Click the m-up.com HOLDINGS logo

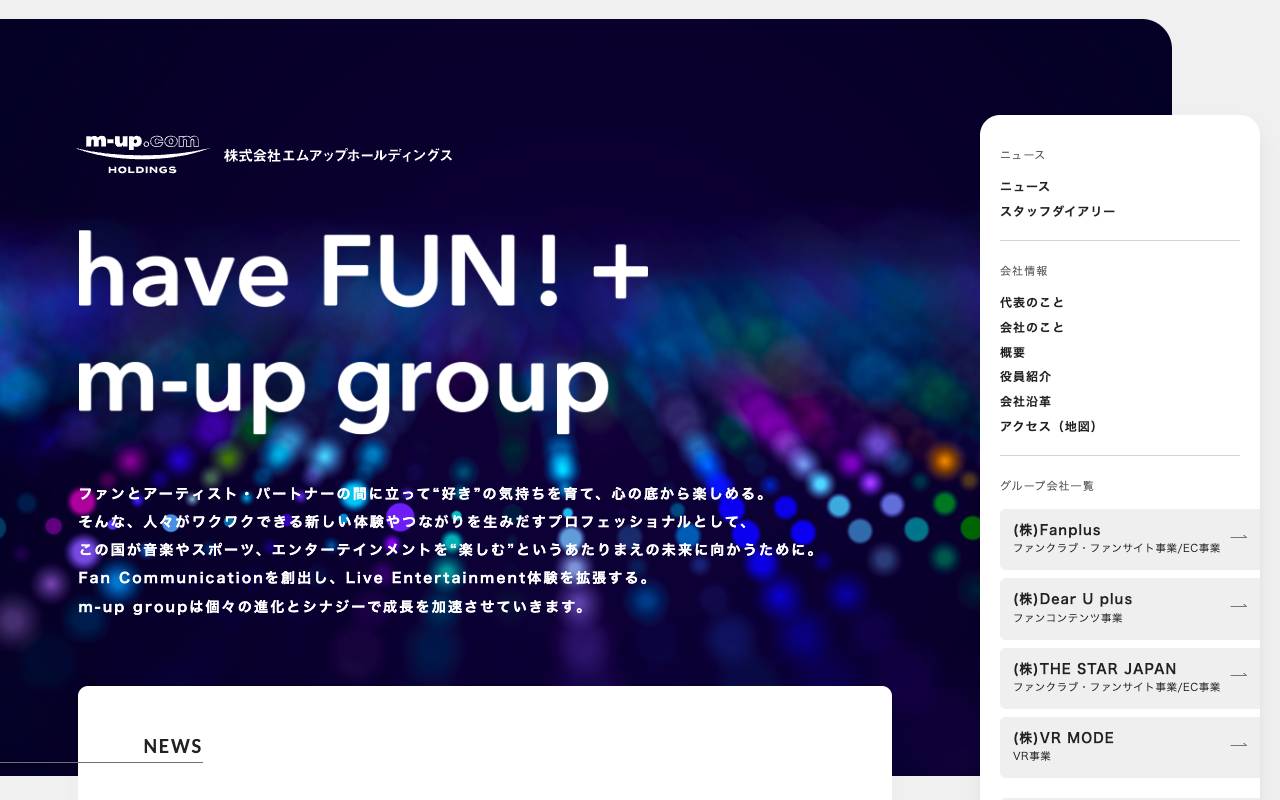142,152
